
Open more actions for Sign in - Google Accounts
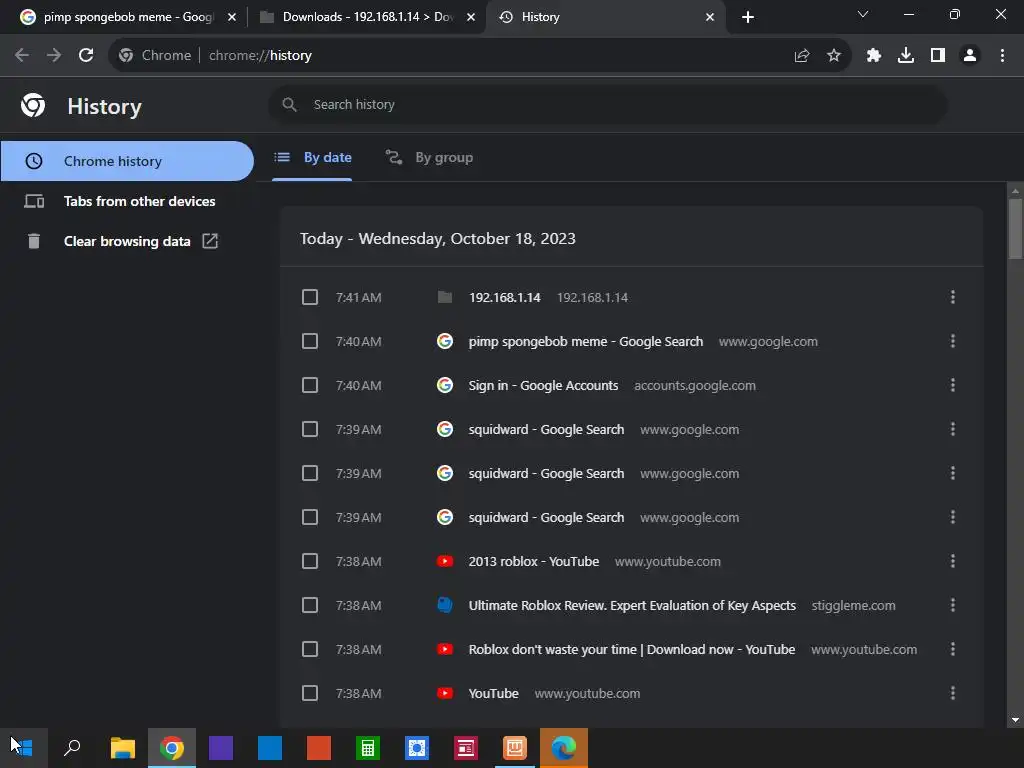pos(953,385)
